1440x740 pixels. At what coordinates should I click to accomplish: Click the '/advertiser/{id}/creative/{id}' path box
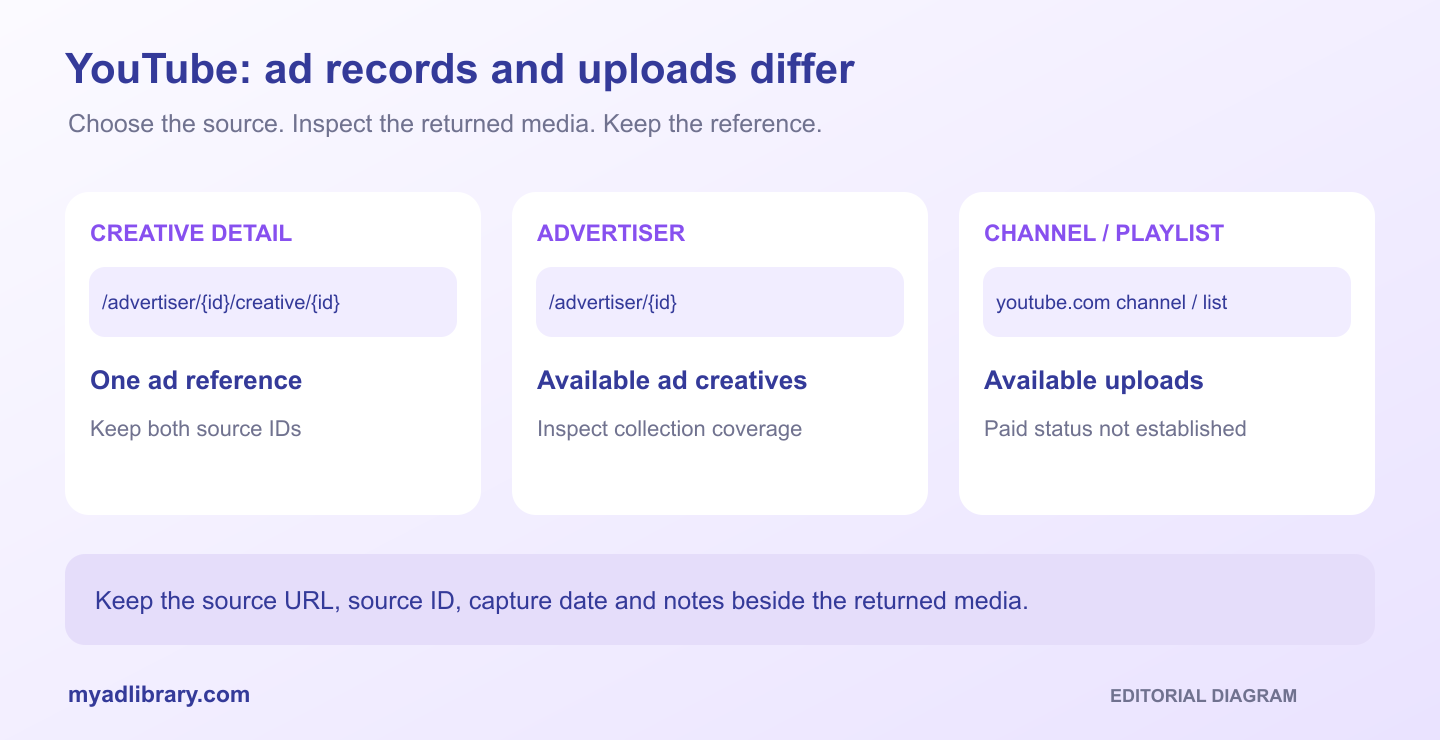[x=273, y=302]
